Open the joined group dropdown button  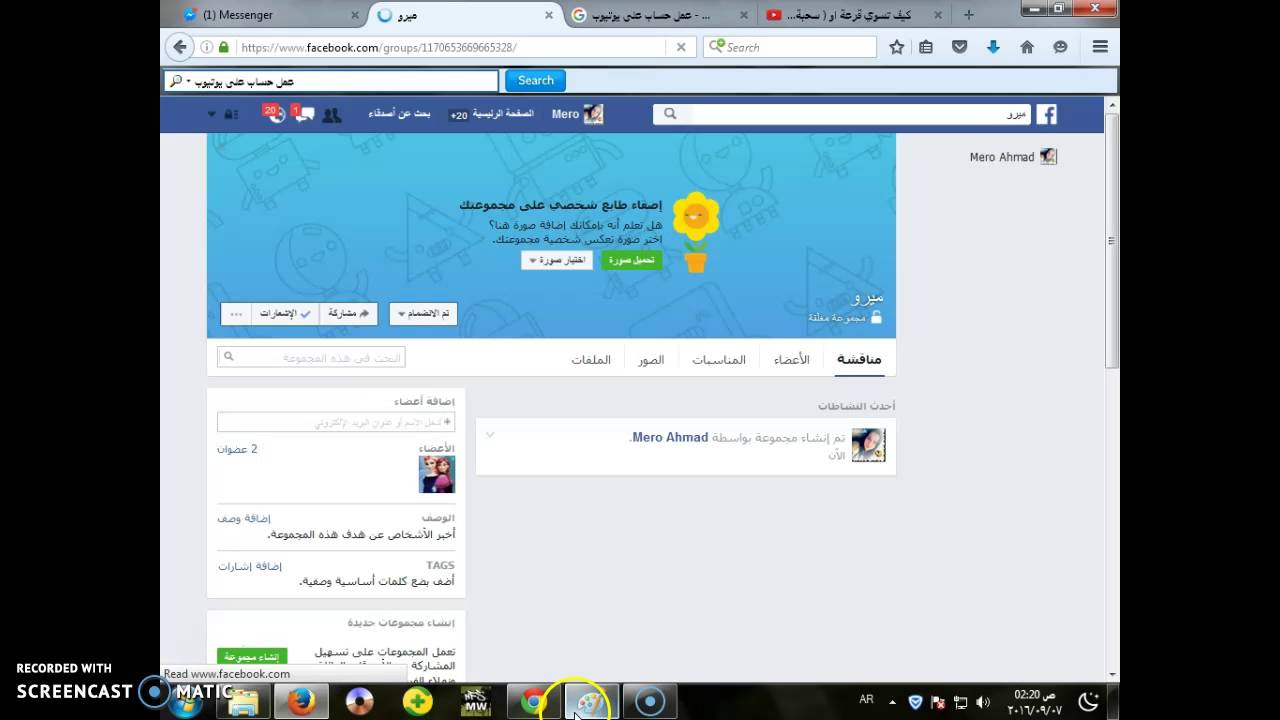[x=423, y=313]
